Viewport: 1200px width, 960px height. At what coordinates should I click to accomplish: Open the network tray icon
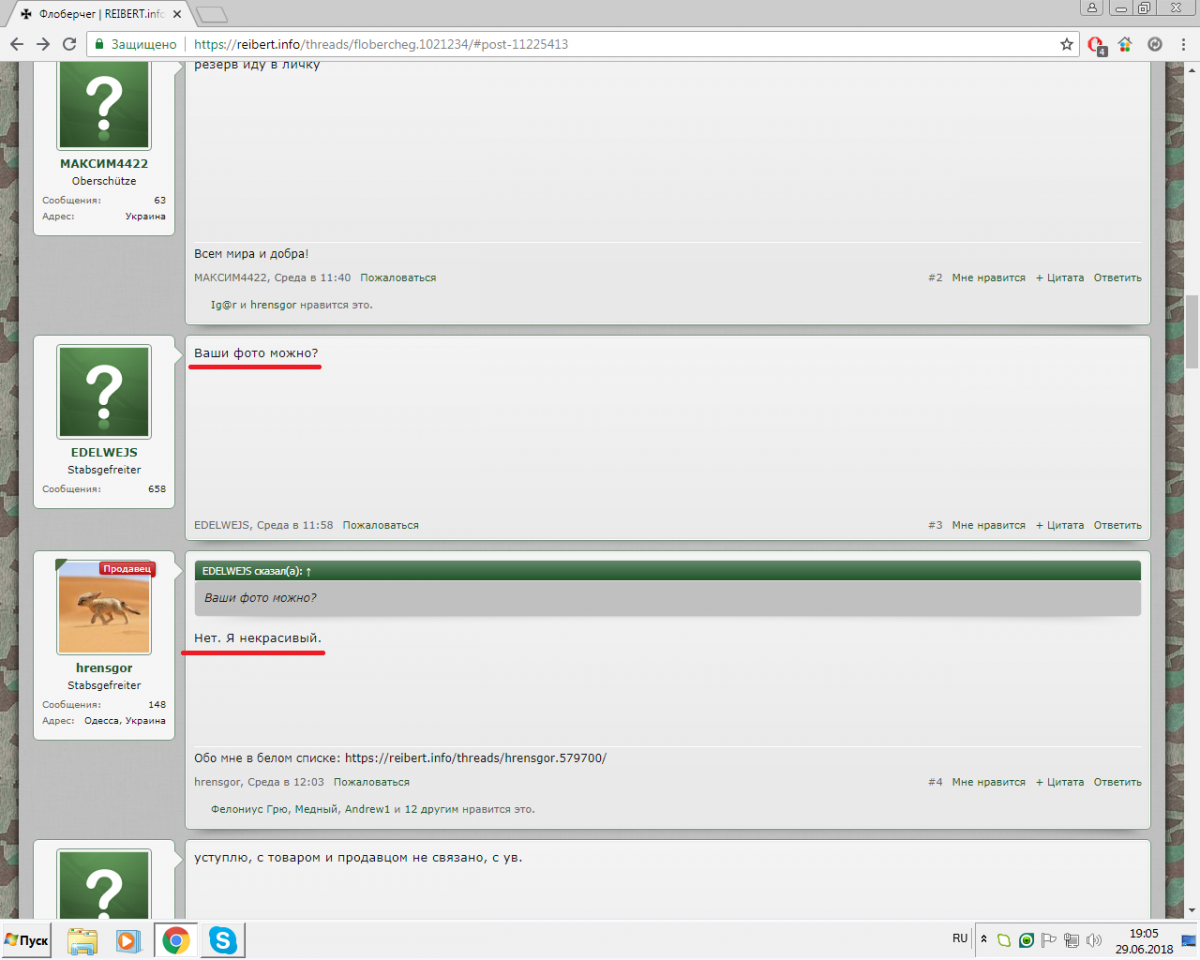(x=1072, y=940)
